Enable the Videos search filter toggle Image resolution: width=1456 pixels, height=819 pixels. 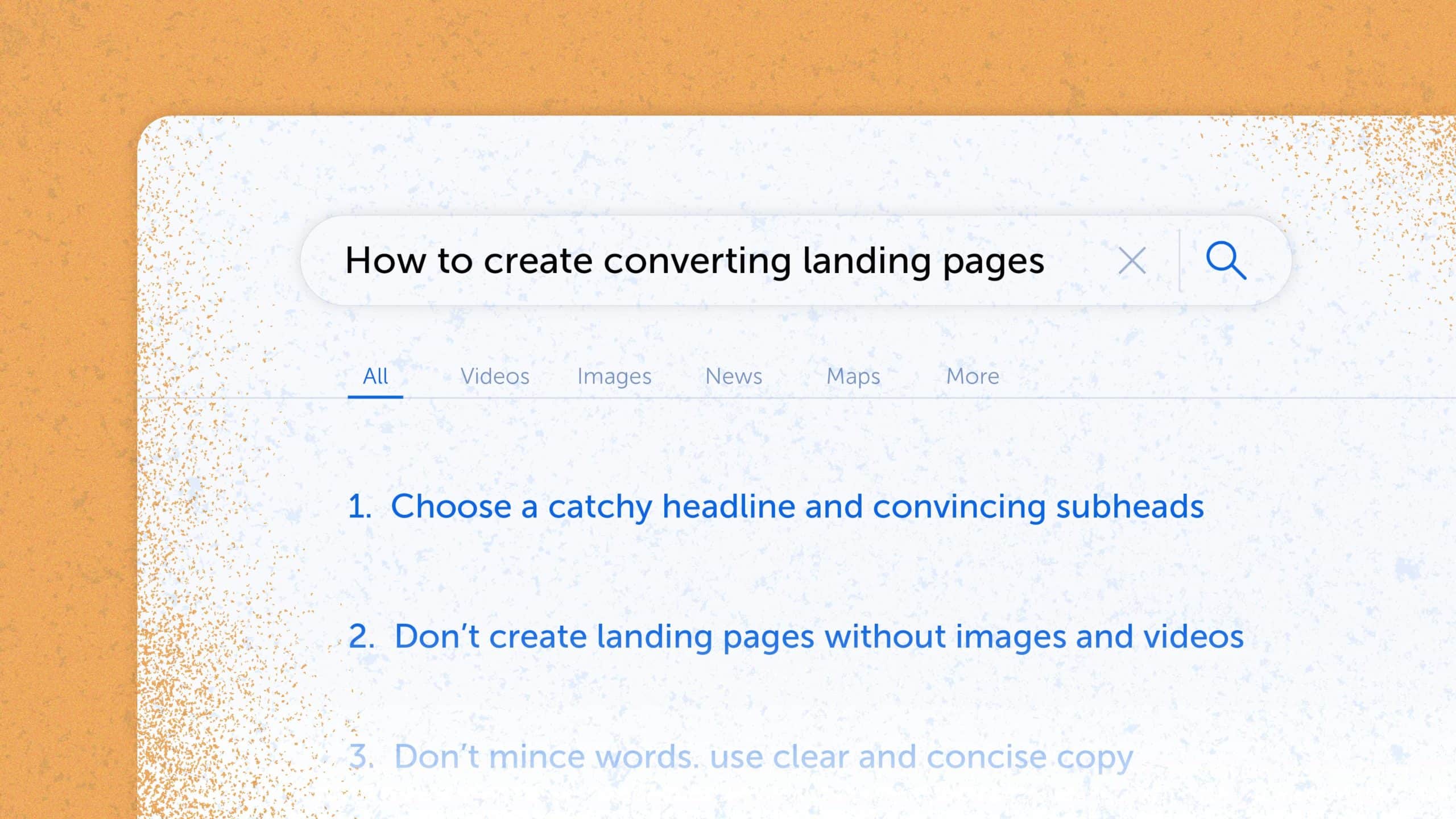tap(494, 375)
